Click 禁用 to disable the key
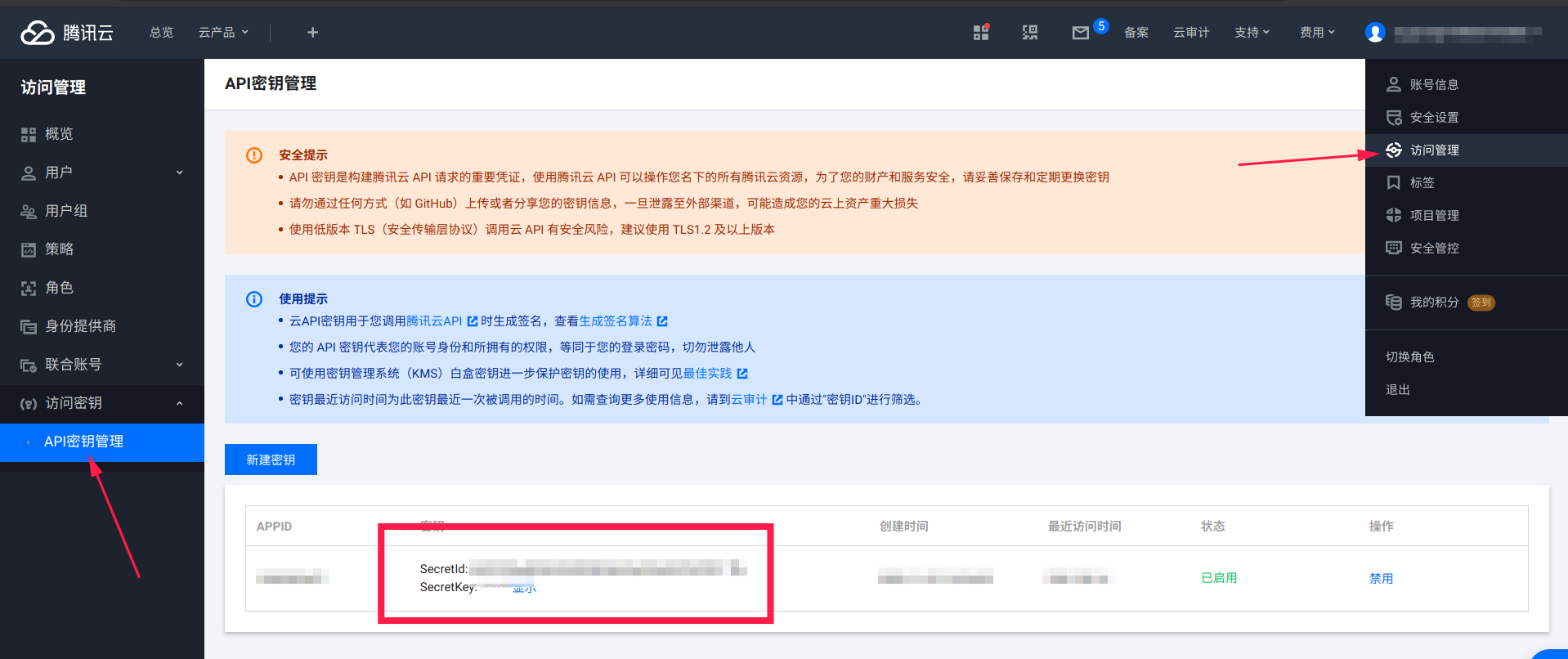This screenshot has width=1568, height=659. tap(1381, 578)
